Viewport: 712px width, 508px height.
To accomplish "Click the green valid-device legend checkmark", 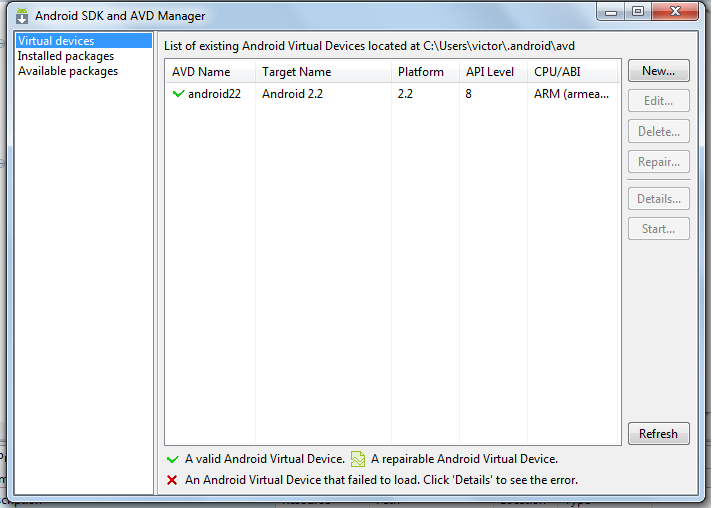I will click(x=173, y=459).
